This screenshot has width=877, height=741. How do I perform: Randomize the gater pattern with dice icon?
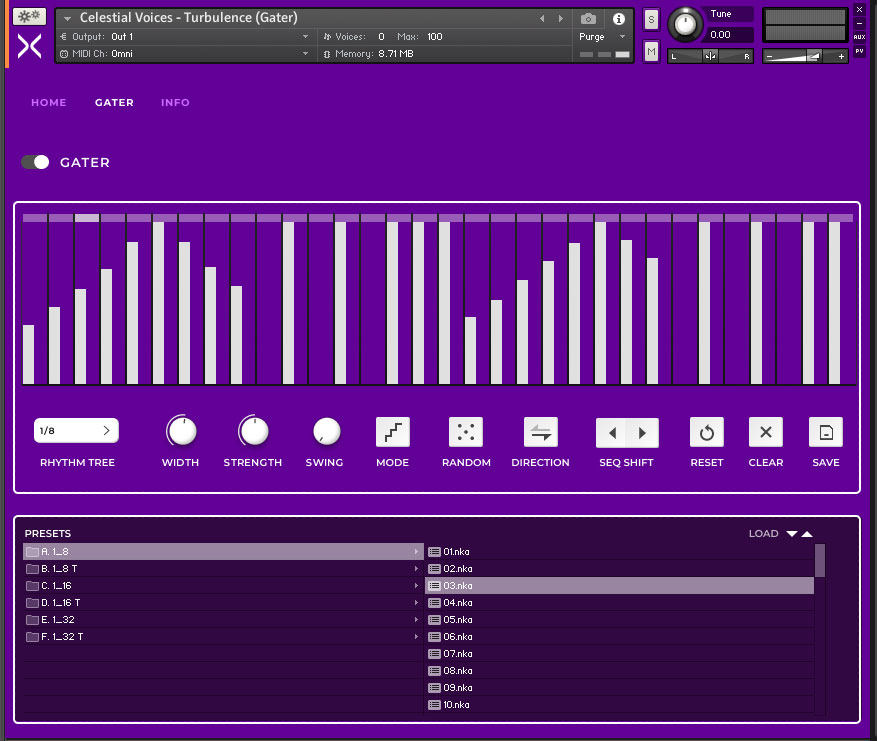466,432
